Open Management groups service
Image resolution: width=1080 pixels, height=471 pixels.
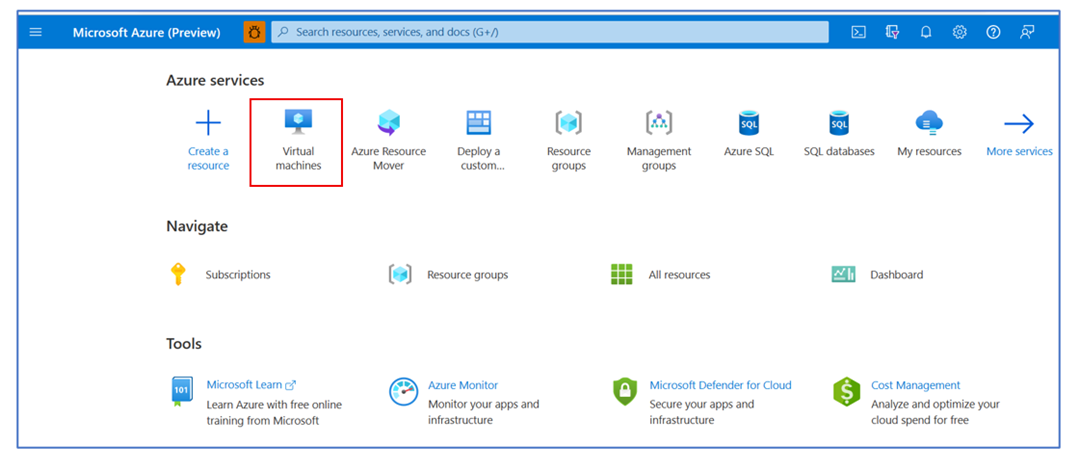[x=658, y=140]
